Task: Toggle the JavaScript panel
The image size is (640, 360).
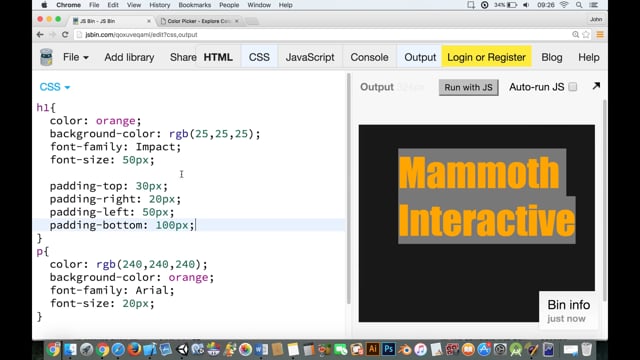Action: [x=310, y=57]
